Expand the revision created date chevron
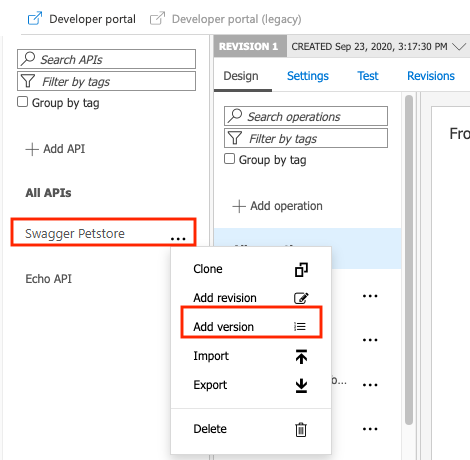 pyautogui.click(x=459, y=47)
